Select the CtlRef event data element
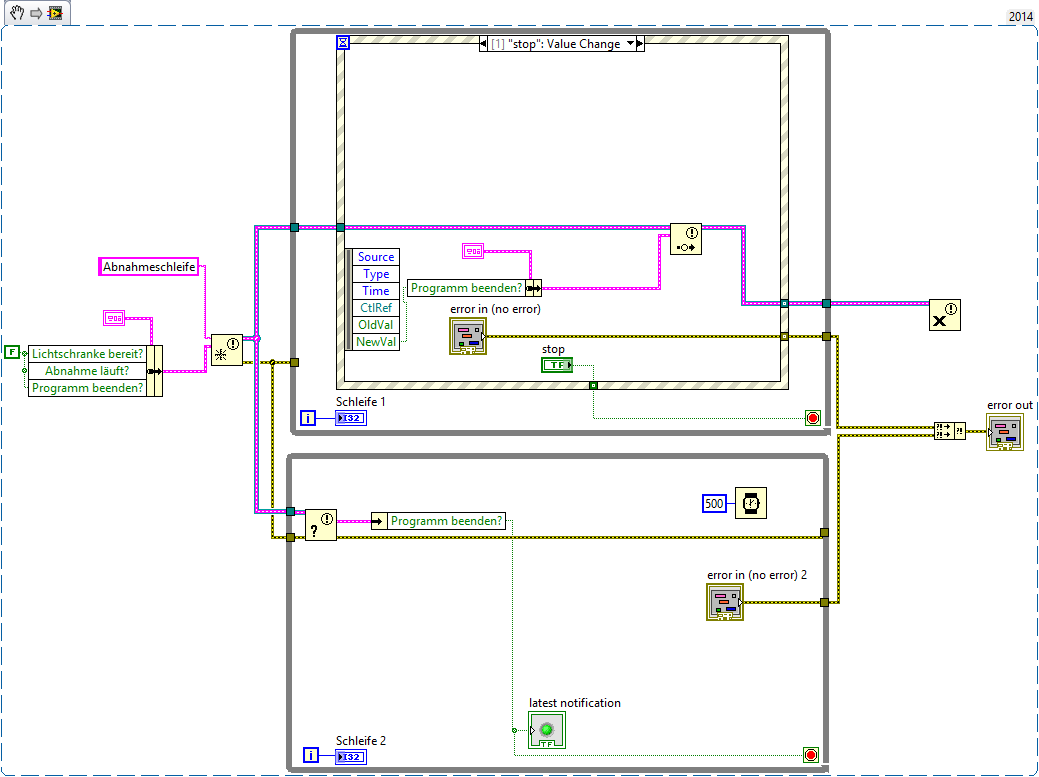 [376, 308]
